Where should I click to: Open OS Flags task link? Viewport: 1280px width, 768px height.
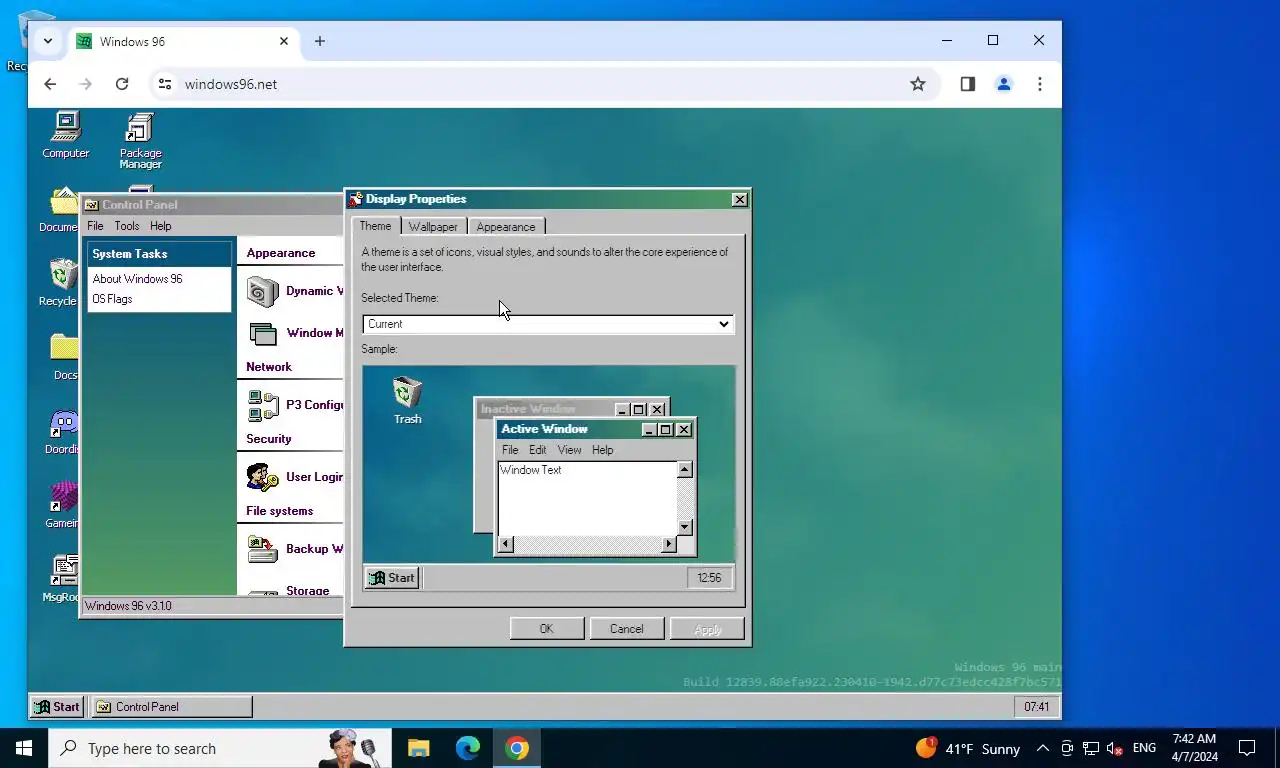coord(112,299)
